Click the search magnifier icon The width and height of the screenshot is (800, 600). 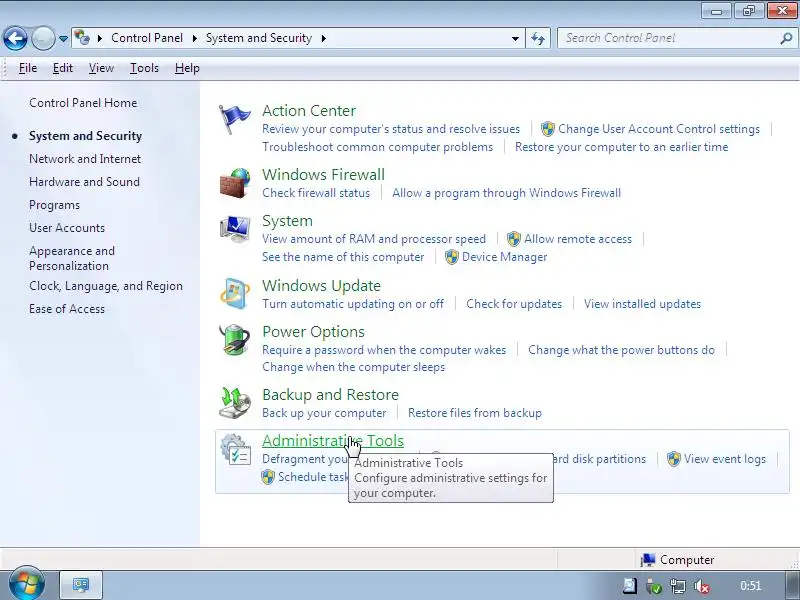click(786, 38)
